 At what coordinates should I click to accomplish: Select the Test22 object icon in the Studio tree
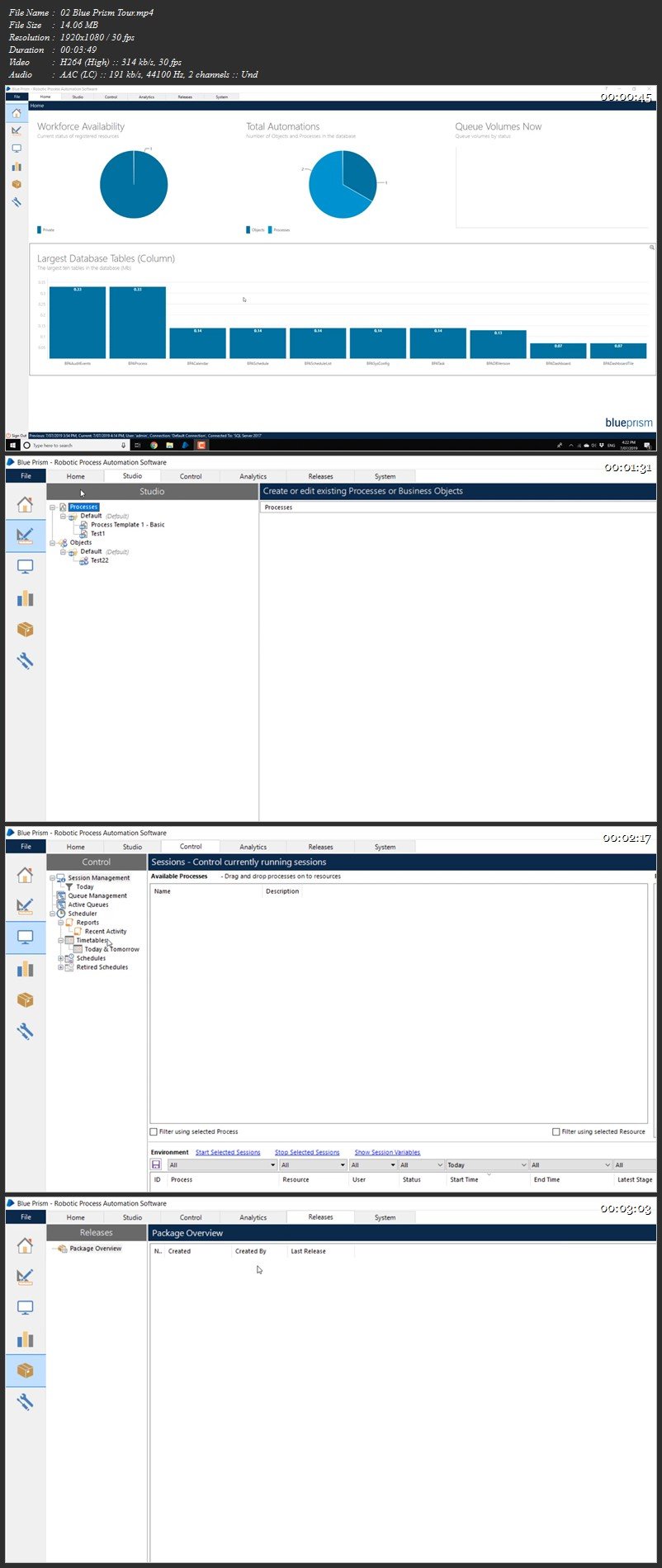click(x=83, y=560)
